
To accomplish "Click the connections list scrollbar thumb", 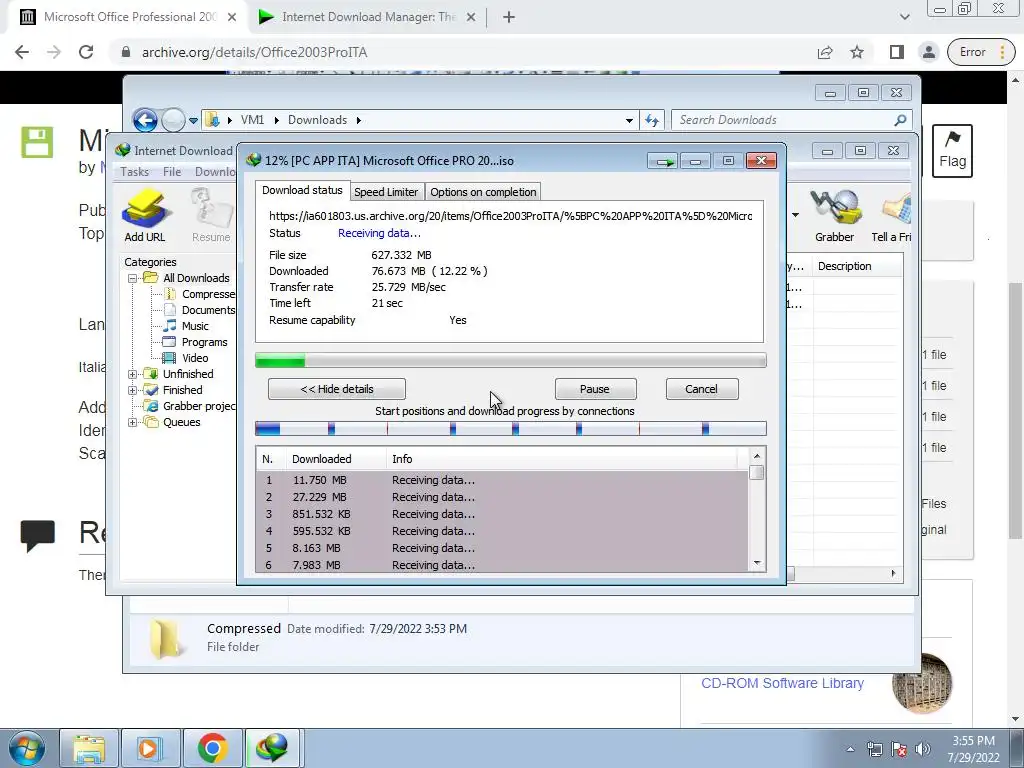I will pos(757,472).
